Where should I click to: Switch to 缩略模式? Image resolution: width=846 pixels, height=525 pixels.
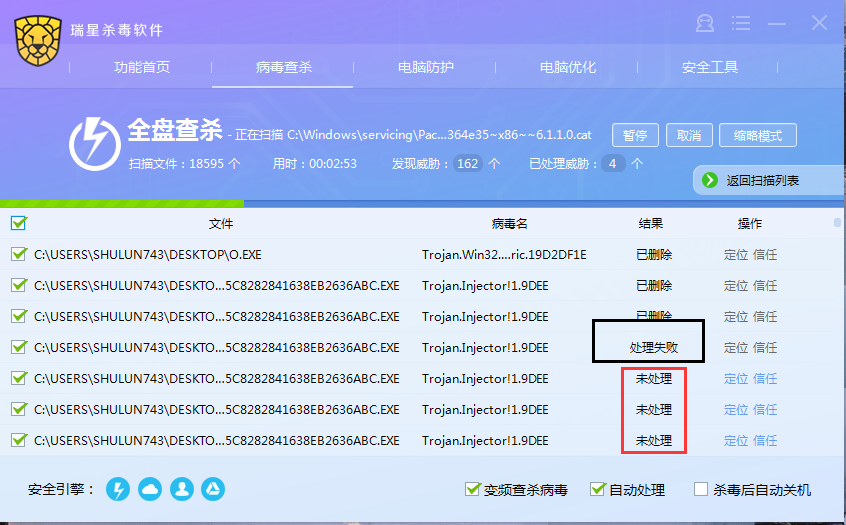point(758,135)
